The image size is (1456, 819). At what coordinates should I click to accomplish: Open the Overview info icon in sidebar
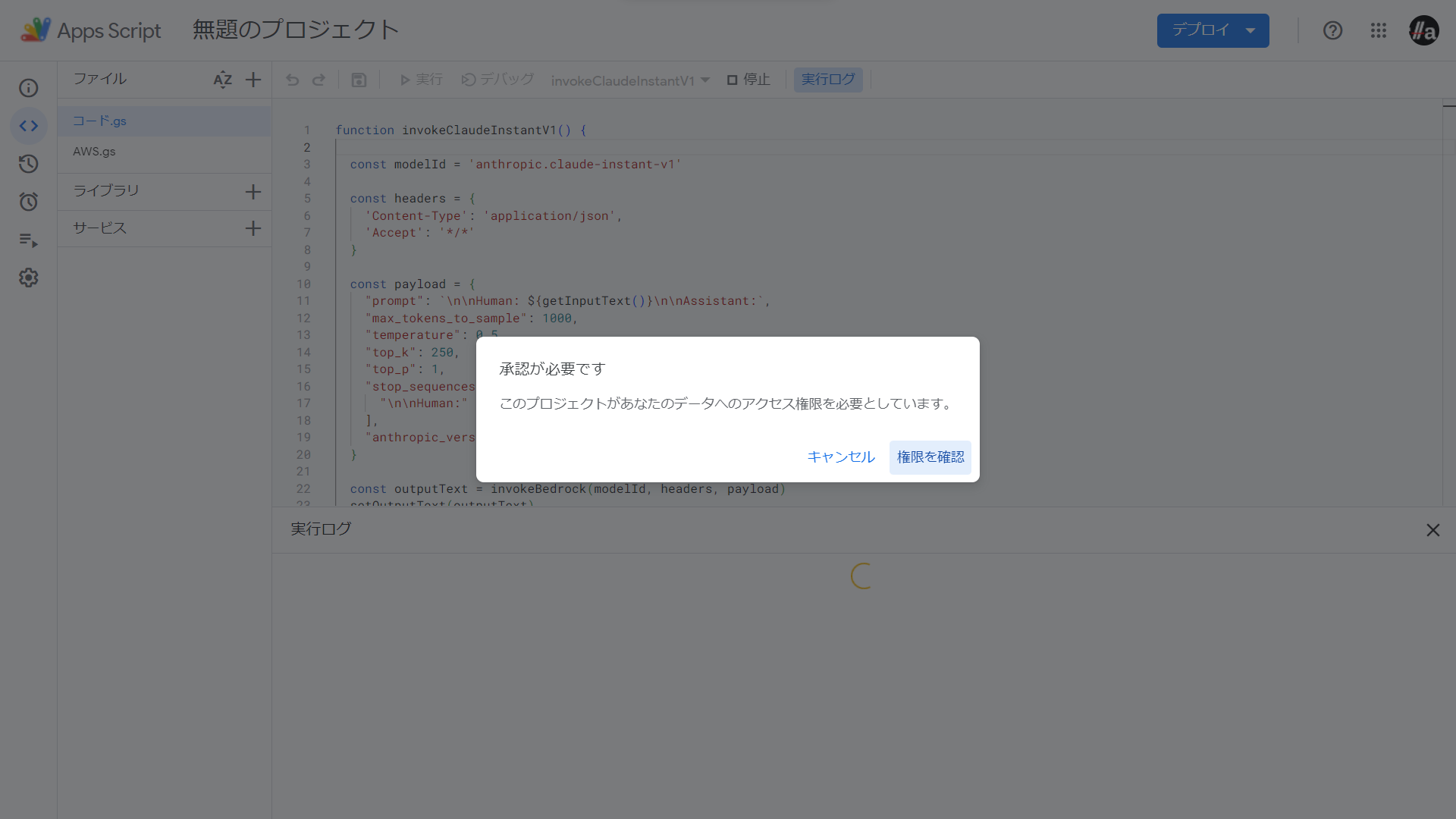tap(29, 88)
